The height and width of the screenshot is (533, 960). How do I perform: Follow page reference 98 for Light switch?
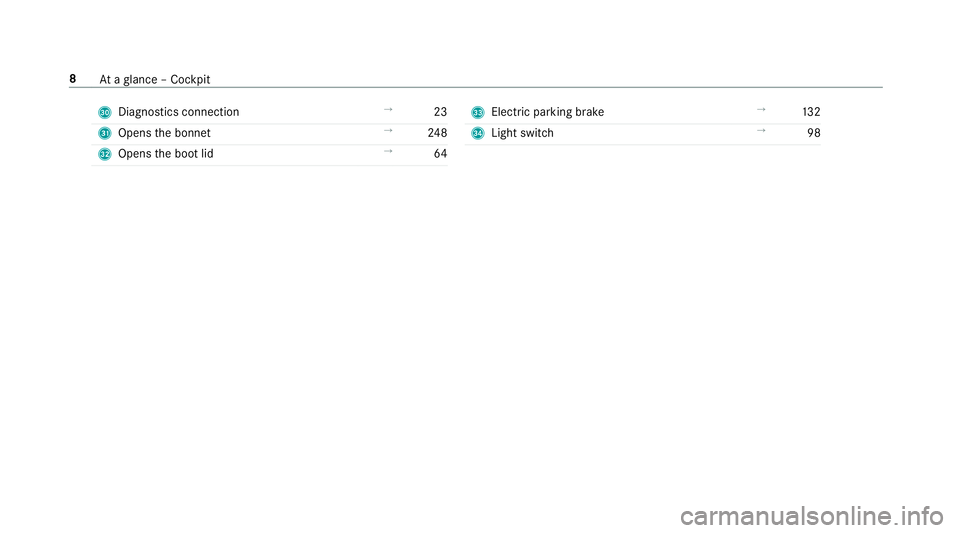(814, 133)
